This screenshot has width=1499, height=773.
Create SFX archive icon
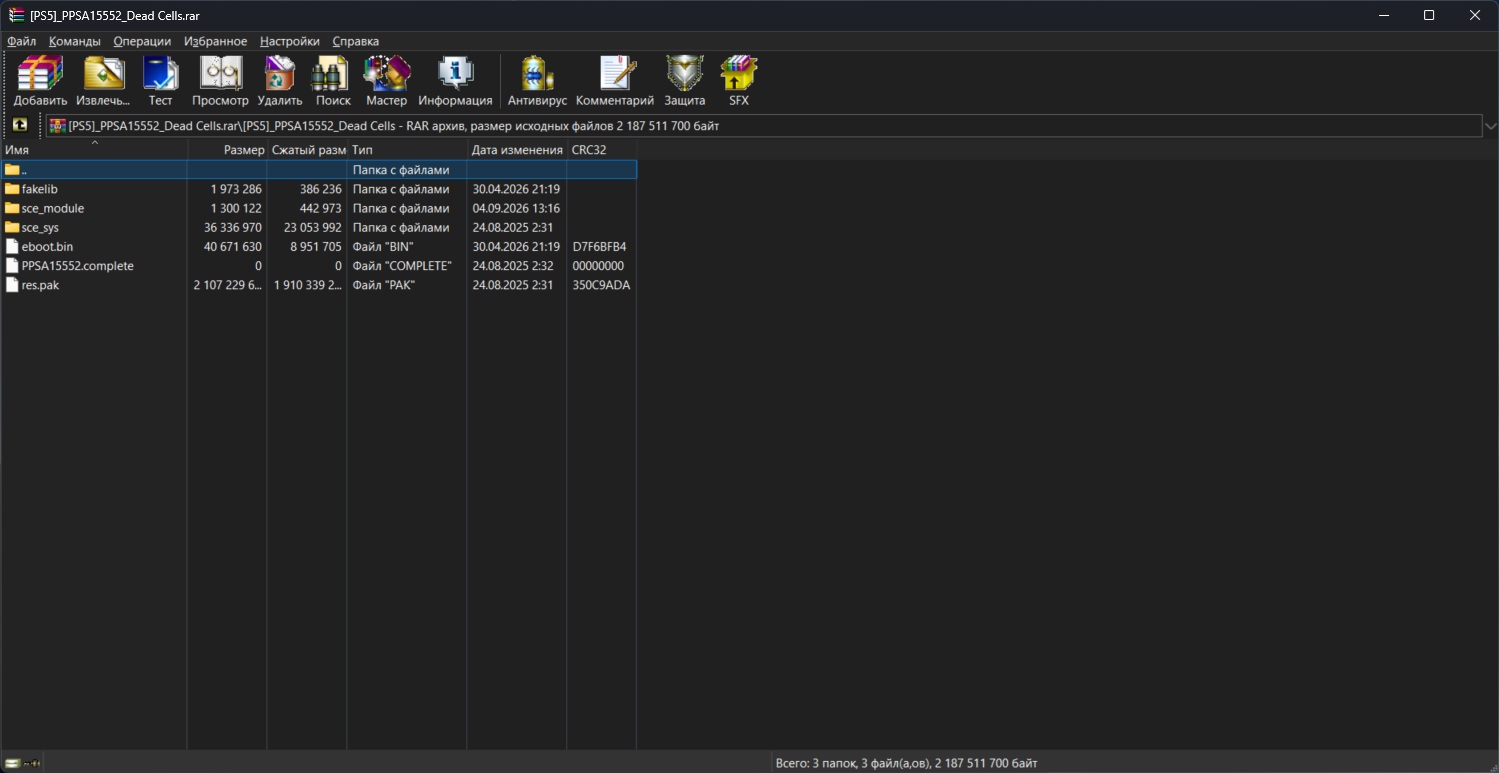point(738,81)
